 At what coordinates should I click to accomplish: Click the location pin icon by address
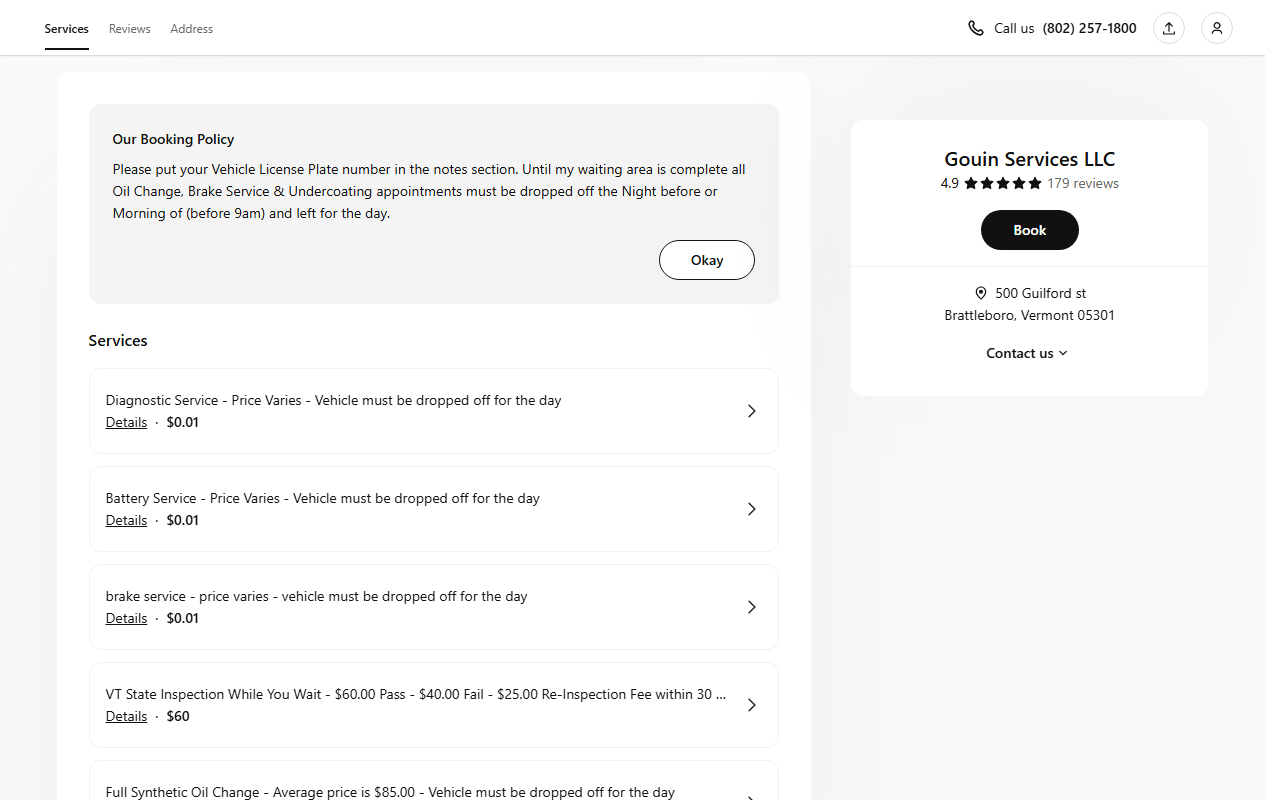[x=981, y=293]
